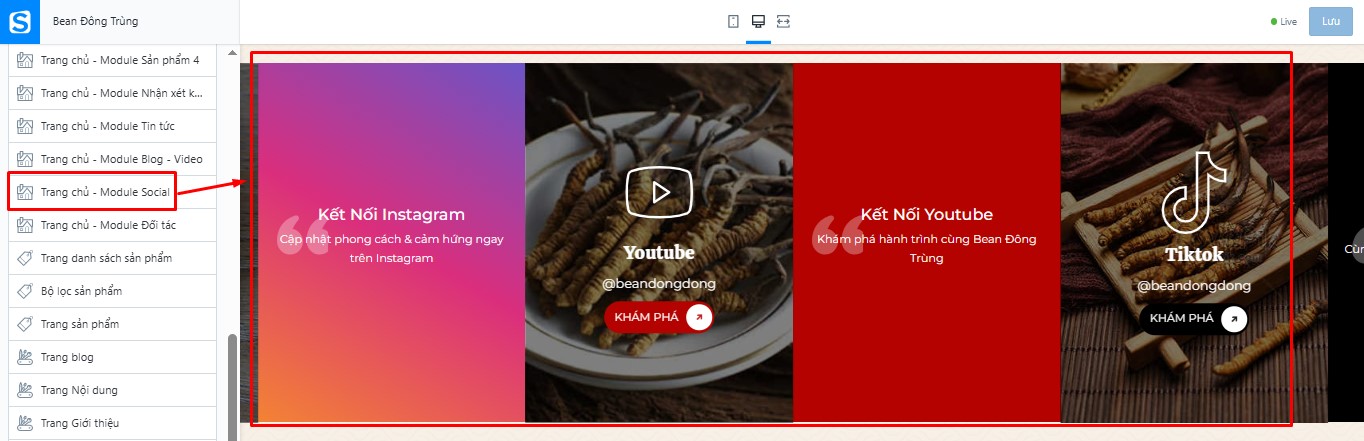The width and height of the screenshot is (1364, 441).
Task: Click Kết Nối Instagram heading
Action: coord(391,214)
